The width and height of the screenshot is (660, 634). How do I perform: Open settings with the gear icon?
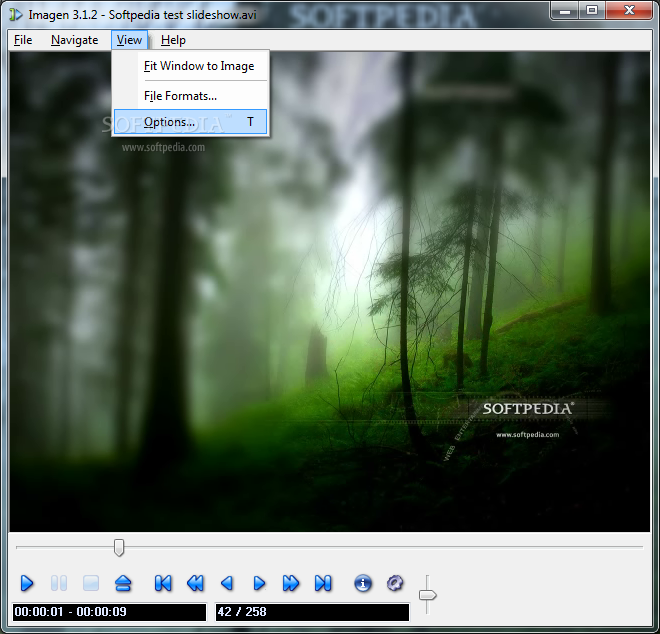pos(395,583)
